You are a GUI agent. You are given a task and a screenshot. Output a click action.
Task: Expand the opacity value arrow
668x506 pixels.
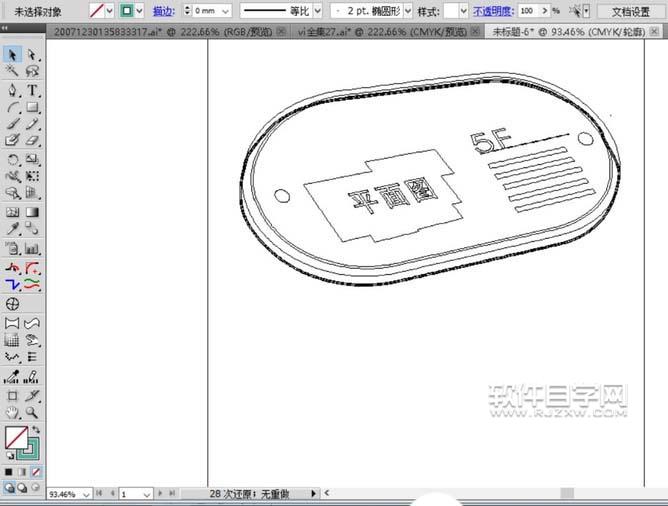pos(545,11)
